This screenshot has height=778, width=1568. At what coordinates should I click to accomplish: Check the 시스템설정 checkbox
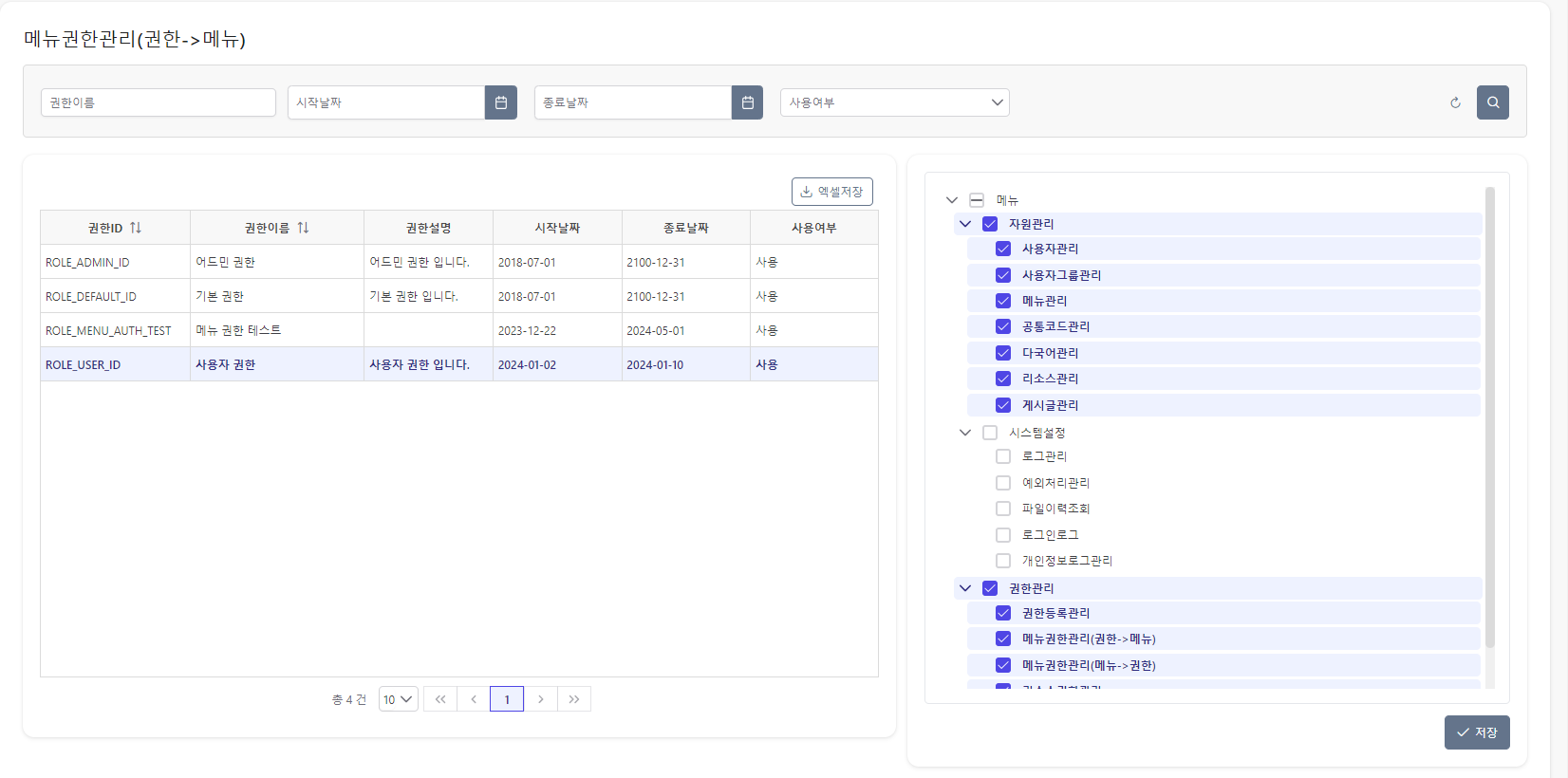[990, 433]
